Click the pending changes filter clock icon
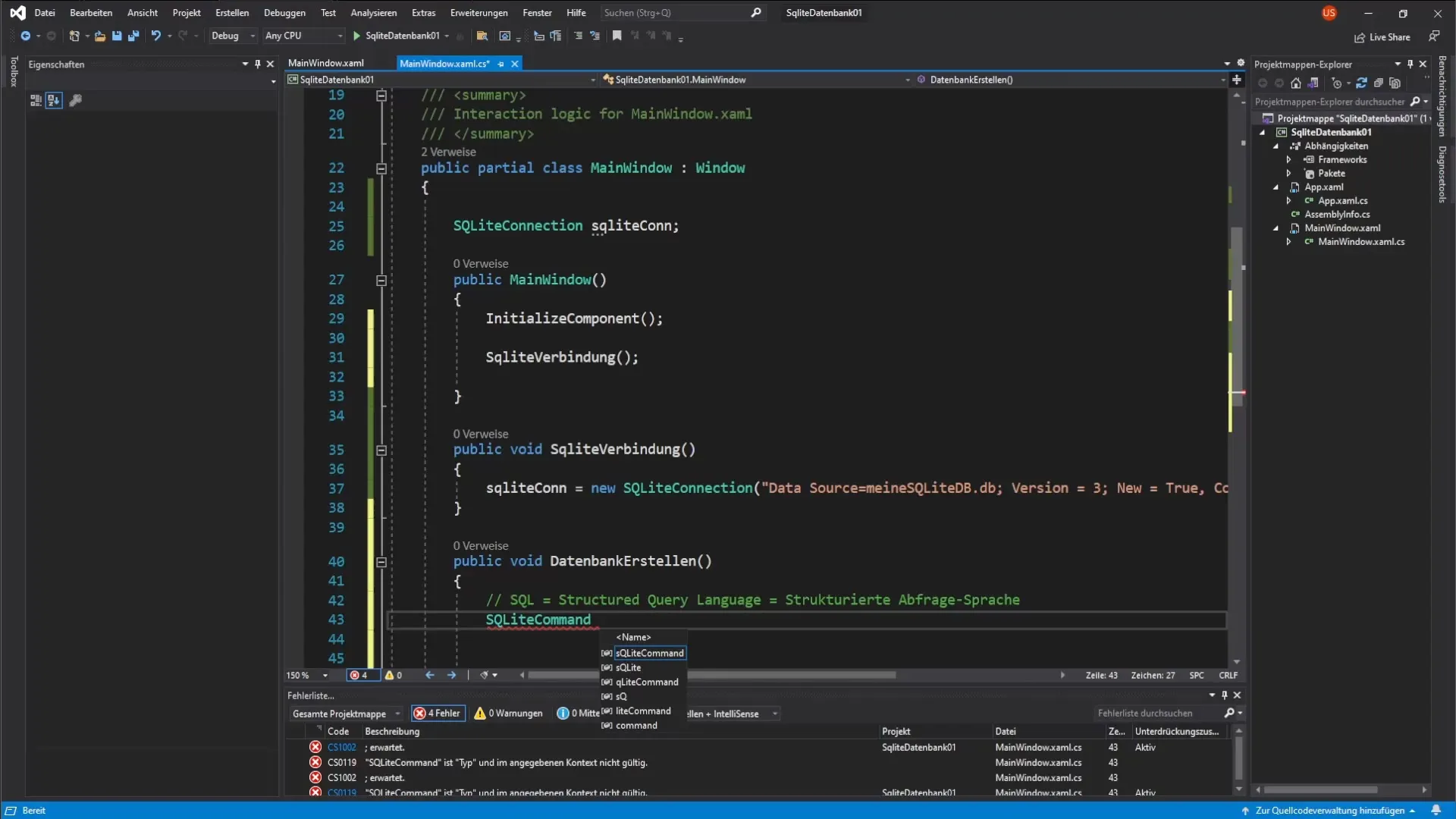Screen dimensions: 1456x819 pos(1337,83)
